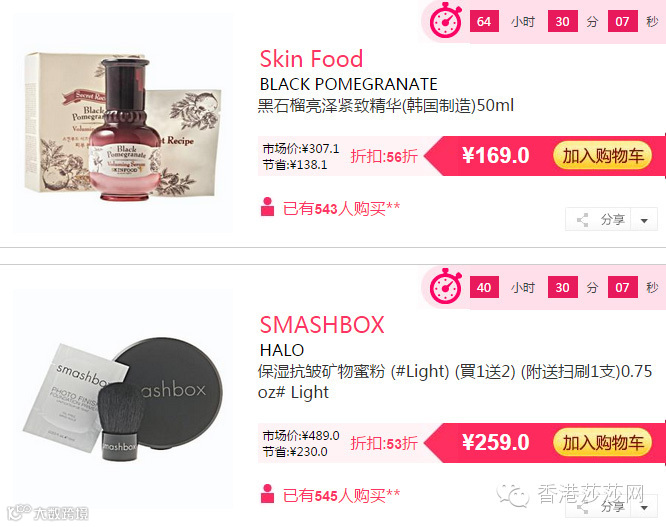This screenshot has height=527, width=666.
Task: Expand the Skin Food share dropdown arrow
Action: click(x=644, y=220)
